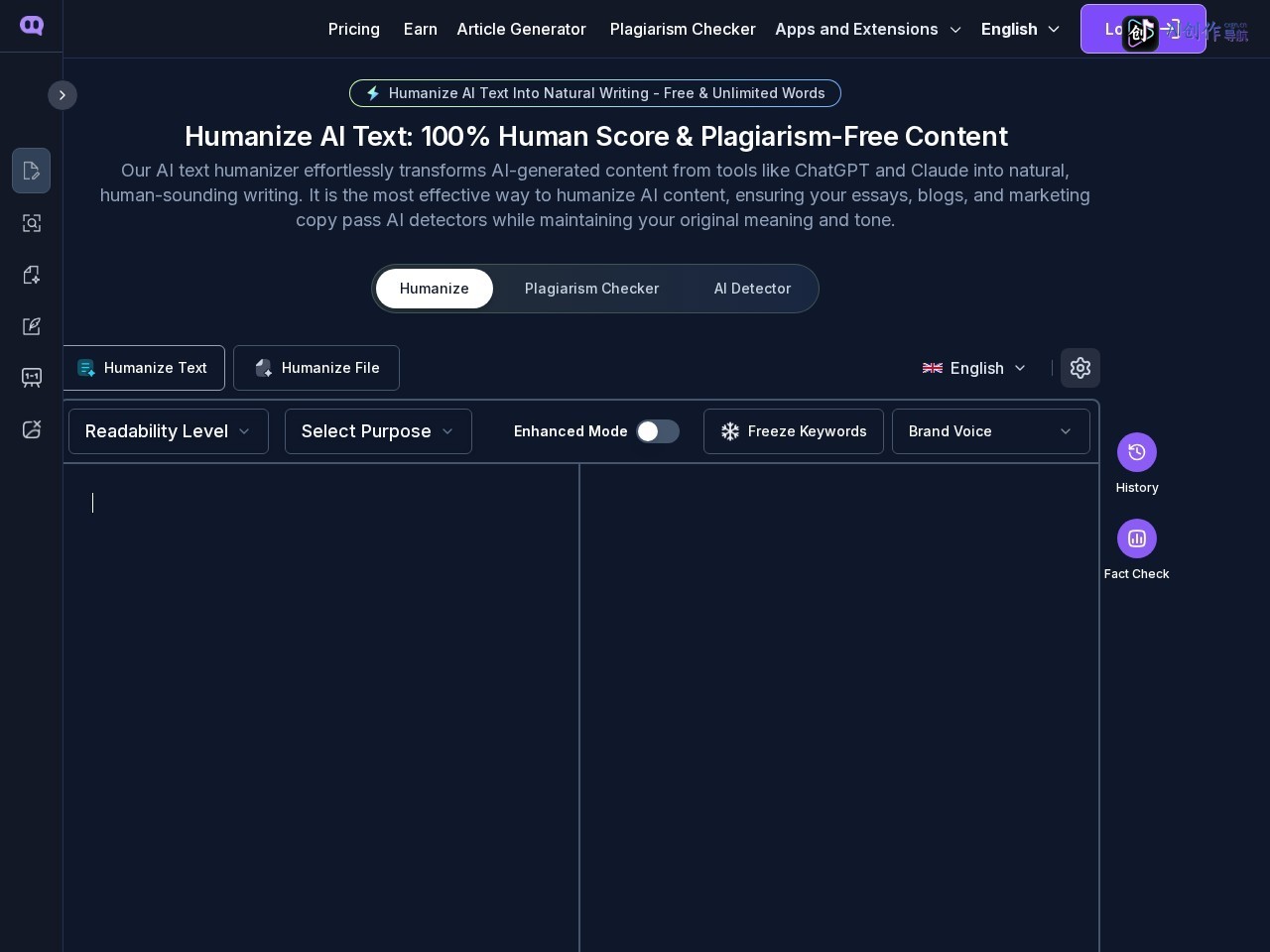The height and width of the screenshot is (952, 1270).
Task: Click the purple Login button
Action: (1143, 29)
